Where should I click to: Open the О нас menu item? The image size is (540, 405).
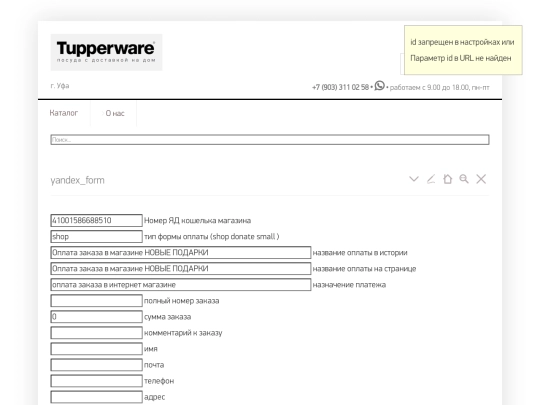click(x=115, y=113)
